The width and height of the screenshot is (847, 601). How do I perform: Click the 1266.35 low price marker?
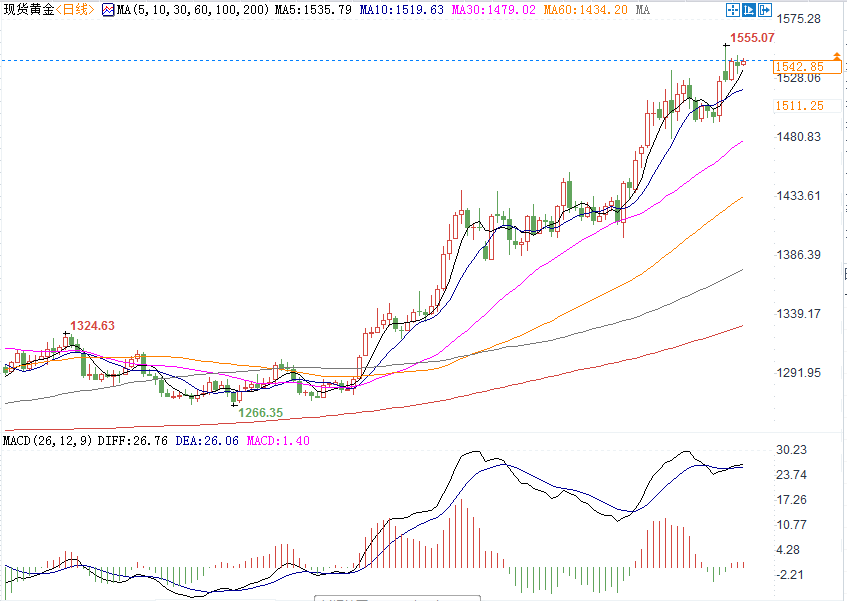(260, 413)
